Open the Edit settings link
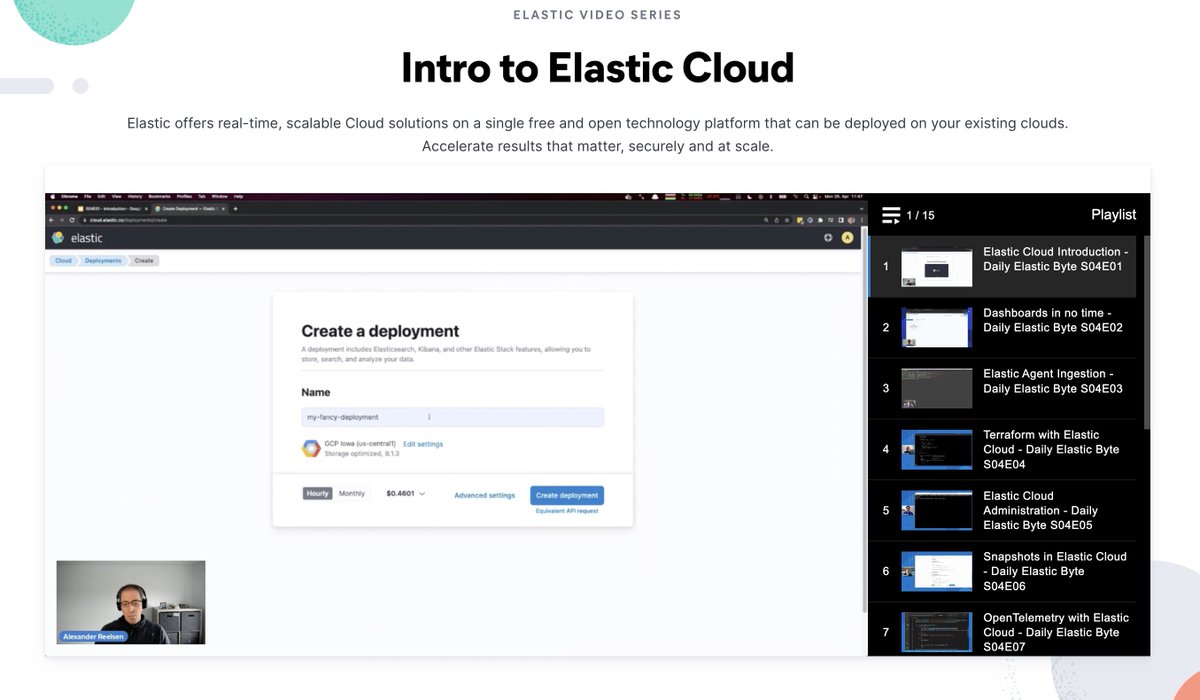 423,444
